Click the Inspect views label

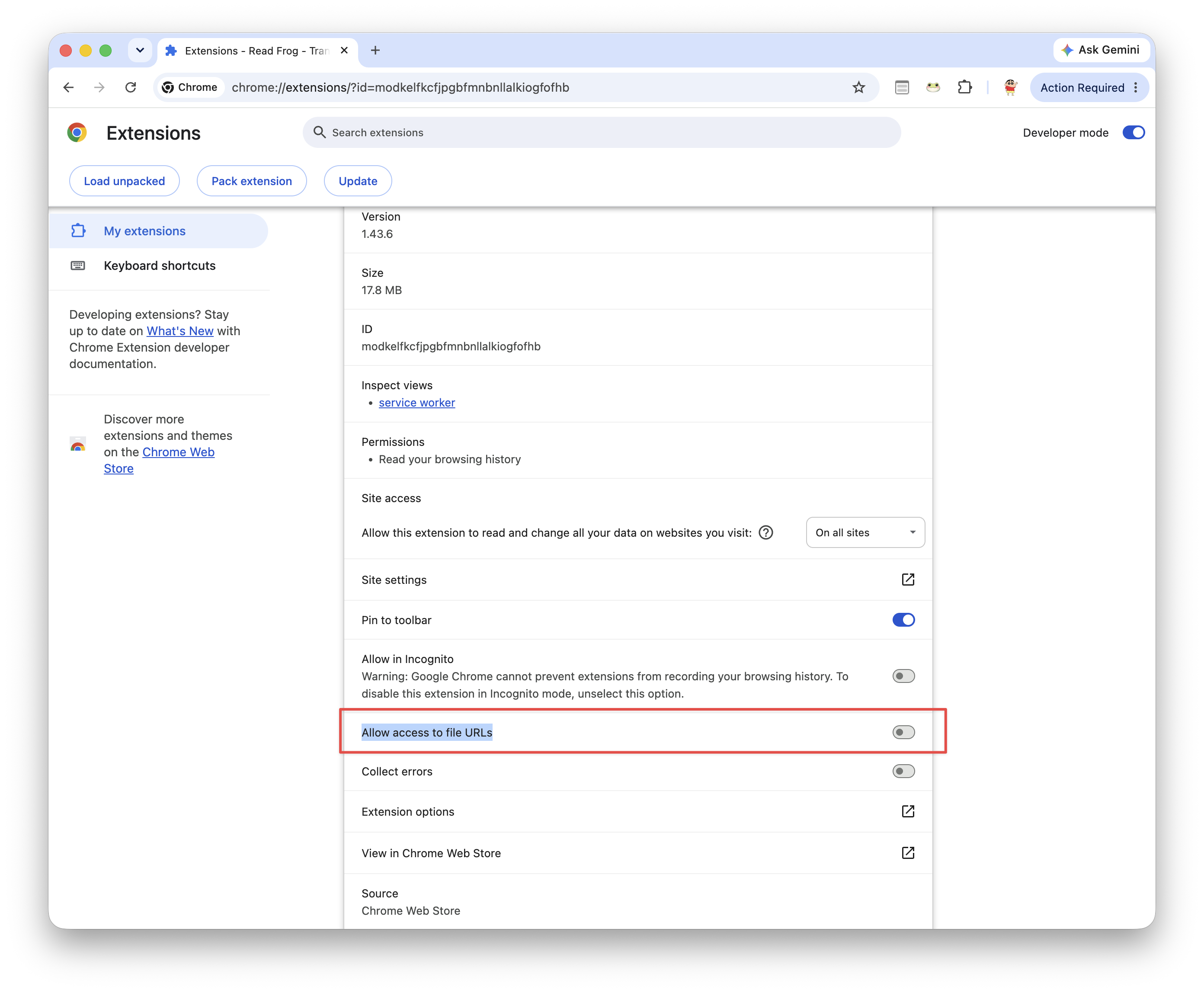click(x=397, y=385)
